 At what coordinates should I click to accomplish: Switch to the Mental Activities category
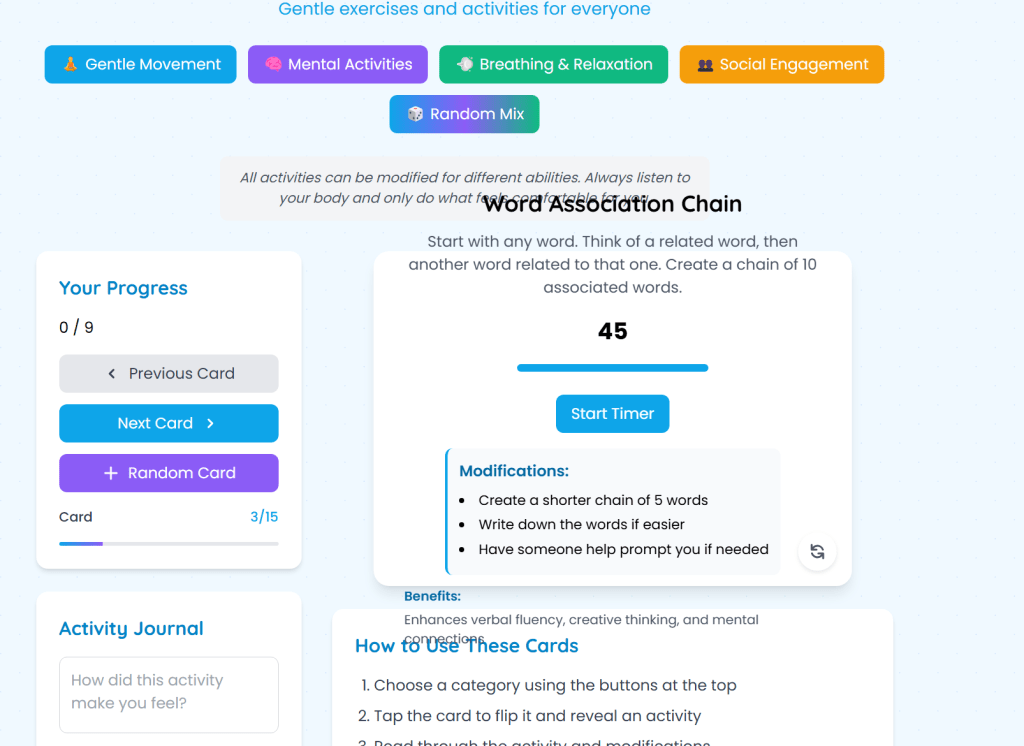click(338, 64)
